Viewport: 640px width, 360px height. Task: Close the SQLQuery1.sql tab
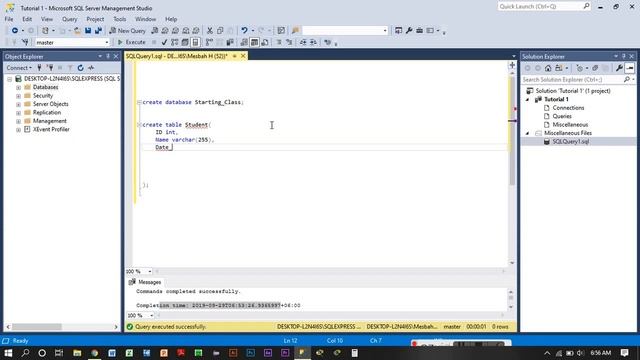pyautogui.click(x=243, y=56)
